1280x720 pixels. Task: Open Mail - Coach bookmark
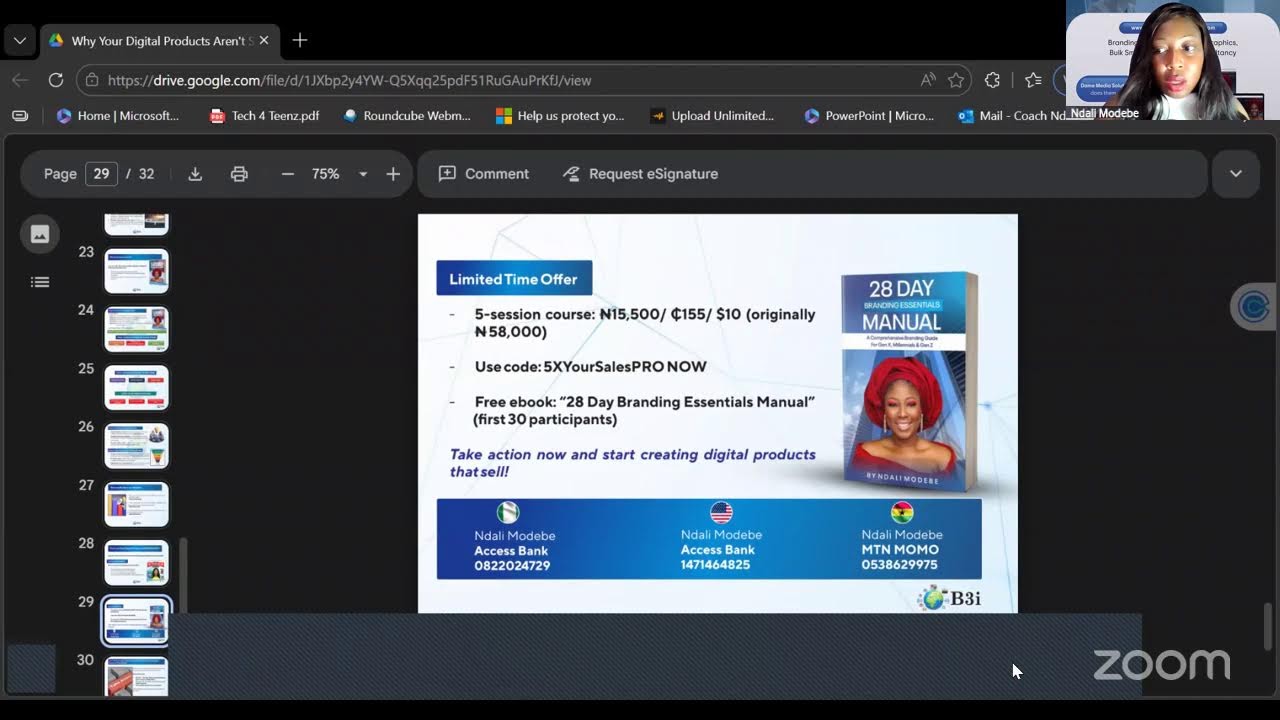click(x=1012, y=116)
